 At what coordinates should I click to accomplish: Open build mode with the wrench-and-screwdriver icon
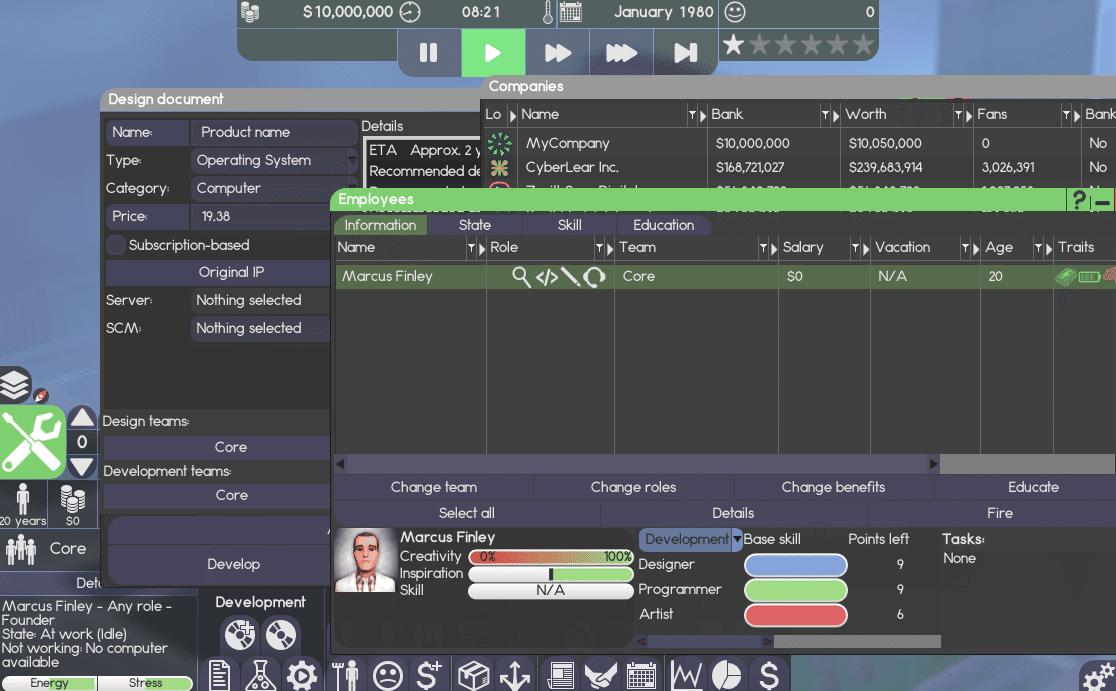pos(33,442)
